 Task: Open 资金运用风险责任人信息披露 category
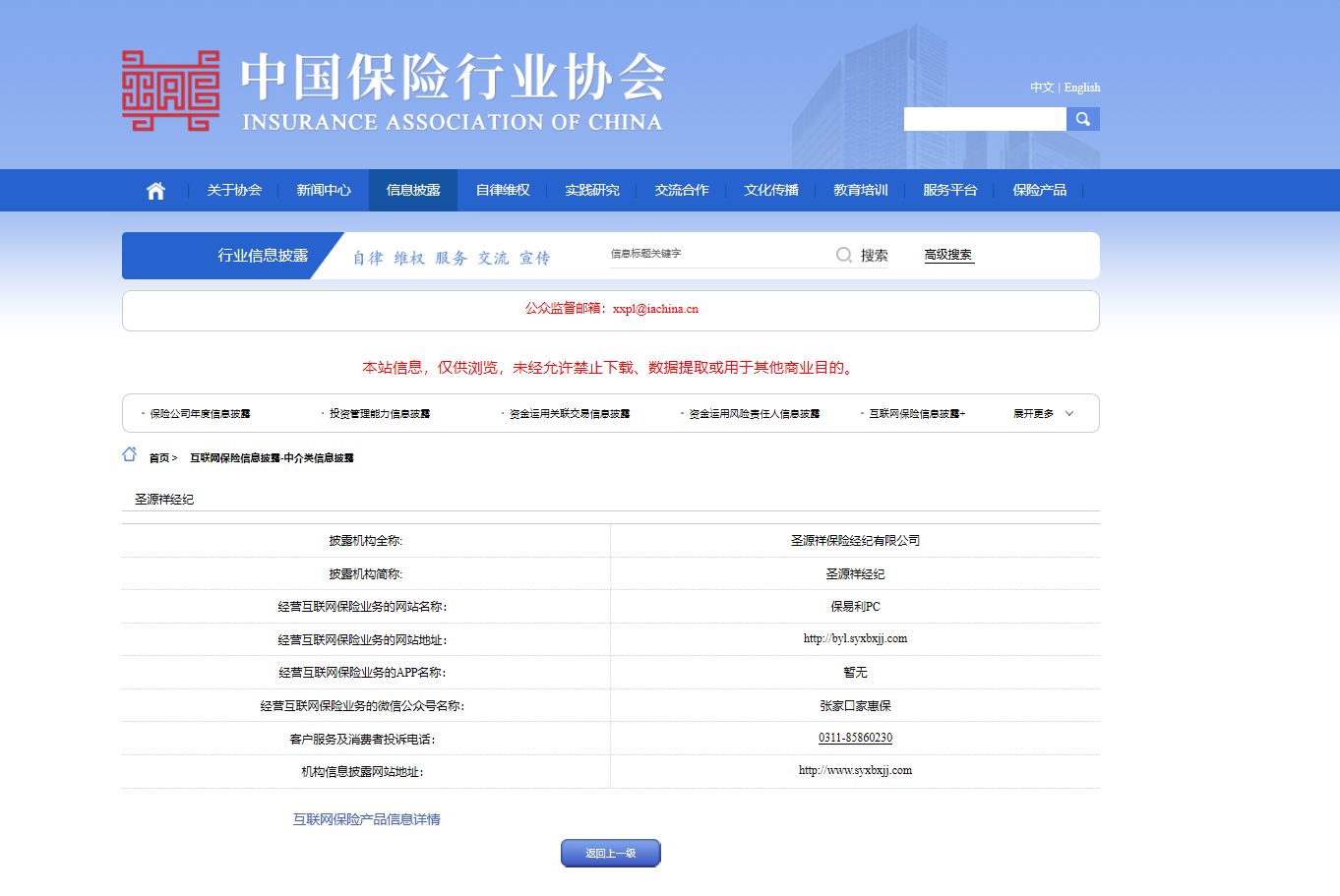(x=755, y=414)
